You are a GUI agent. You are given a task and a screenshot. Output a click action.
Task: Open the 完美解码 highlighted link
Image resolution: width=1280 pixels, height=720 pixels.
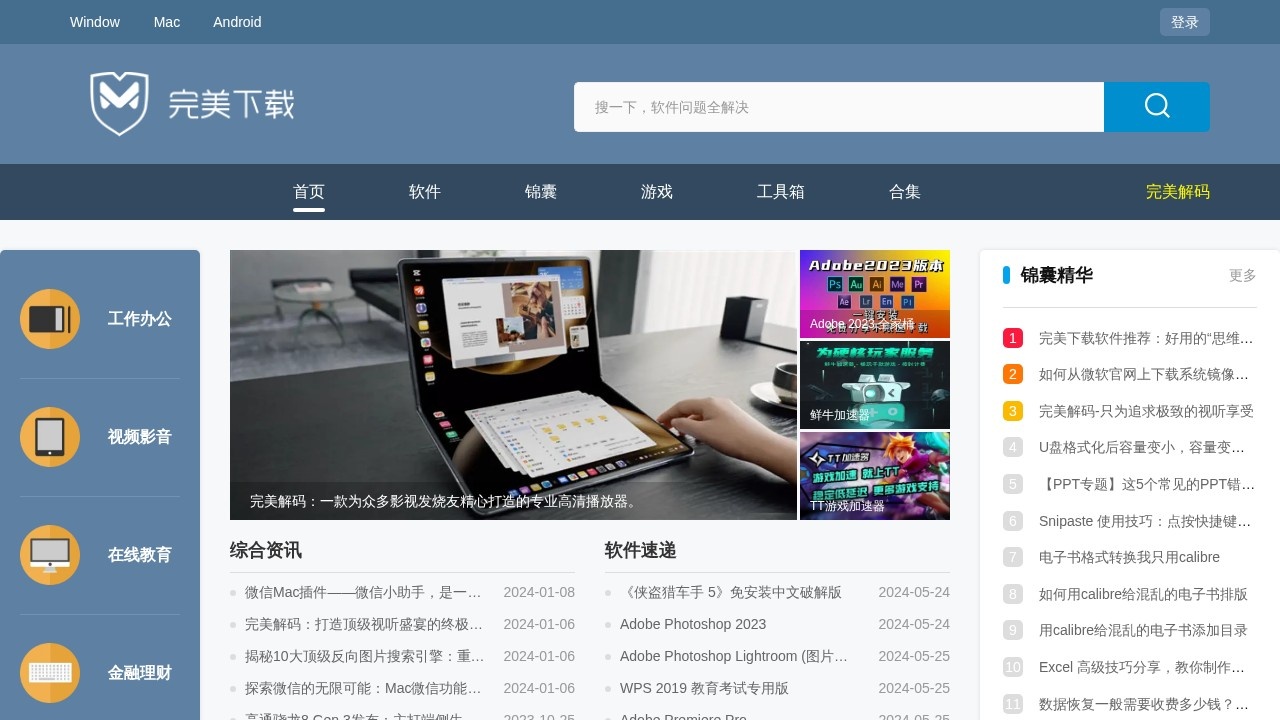pyautogui.click(x=1178, y=192)
